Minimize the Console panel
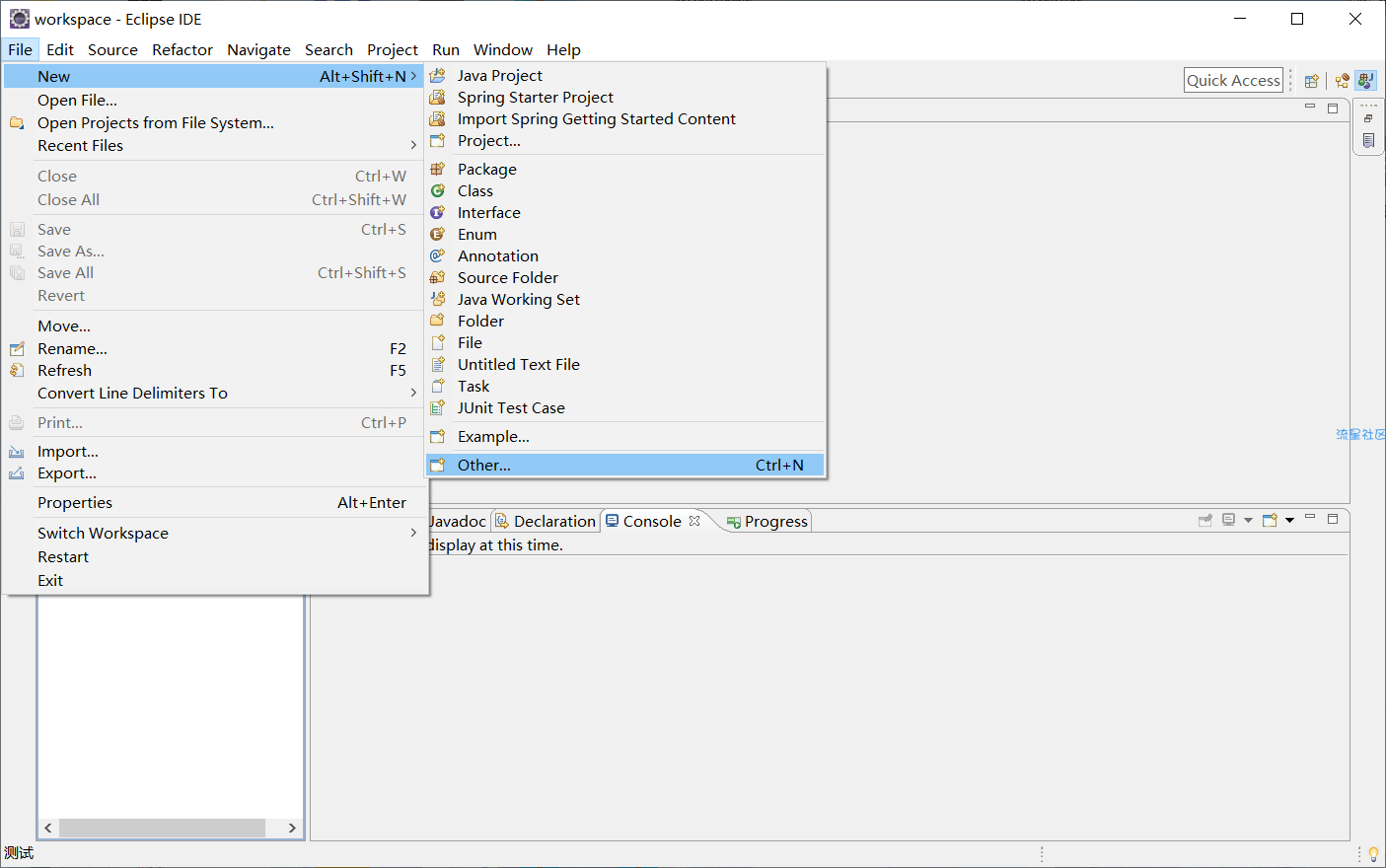The width and height of the screenshot is (1386, 868). point(1310,517)
